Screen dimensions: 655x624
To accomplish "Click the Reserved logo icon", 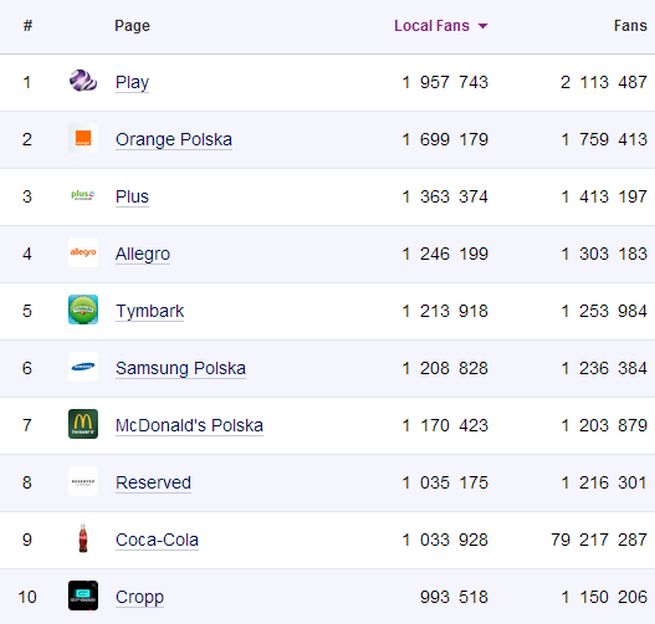I will [83, 481].
